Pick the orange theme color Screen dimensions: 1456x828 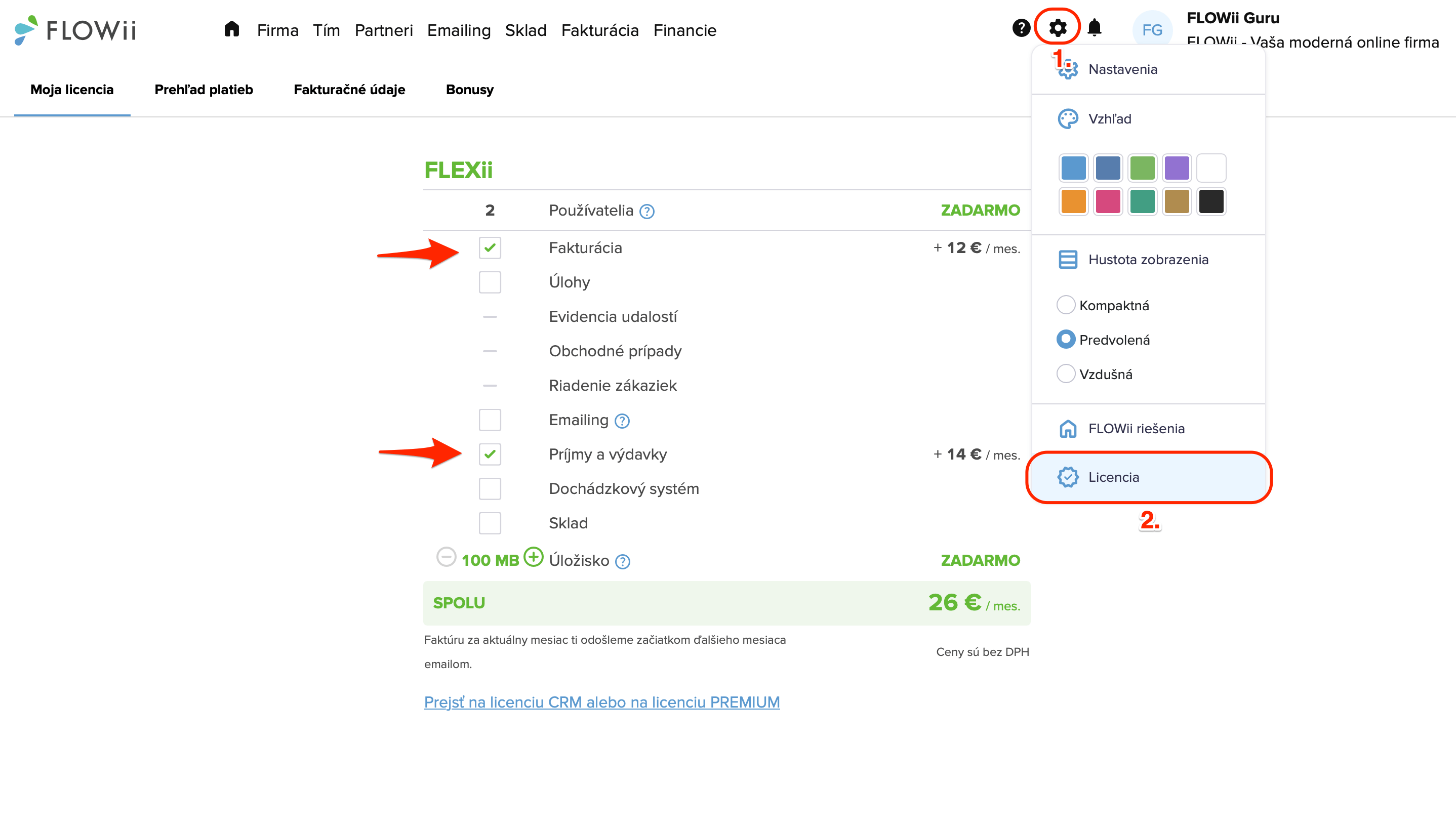click(x=1073, y=201)
